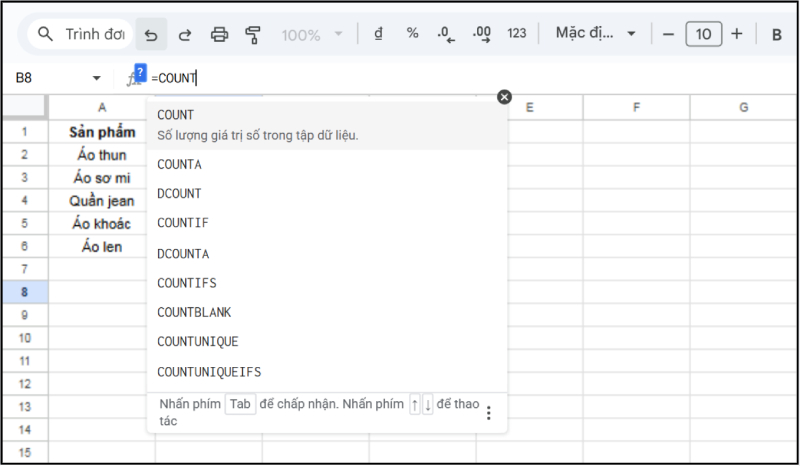Select the COUNT function suggestion
Image resolution: width=800 pixels, height=466 pixels.
327,125
